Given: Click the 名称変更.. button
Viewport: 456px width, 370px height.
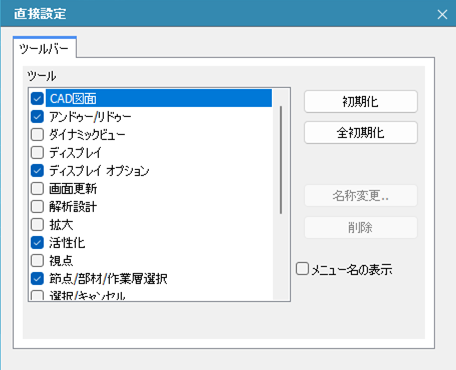Looking at the screenshot, I should pyautogui.click(x=361, y=196).
